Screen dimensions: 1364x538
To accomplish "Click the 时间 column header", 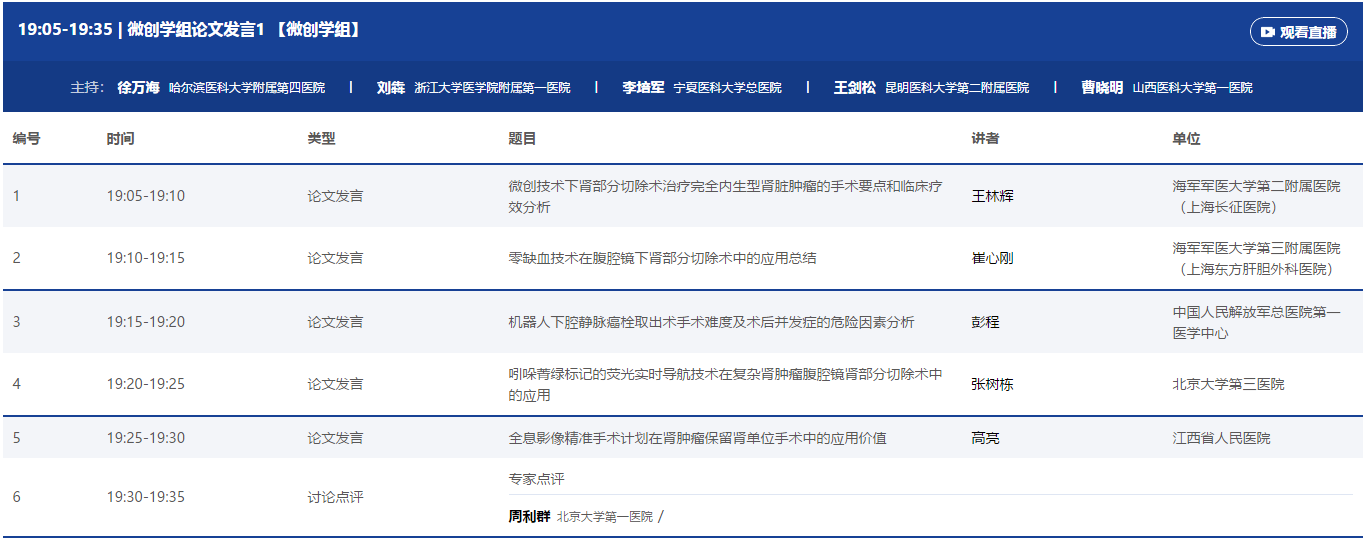I will click(x=120, y=139).
